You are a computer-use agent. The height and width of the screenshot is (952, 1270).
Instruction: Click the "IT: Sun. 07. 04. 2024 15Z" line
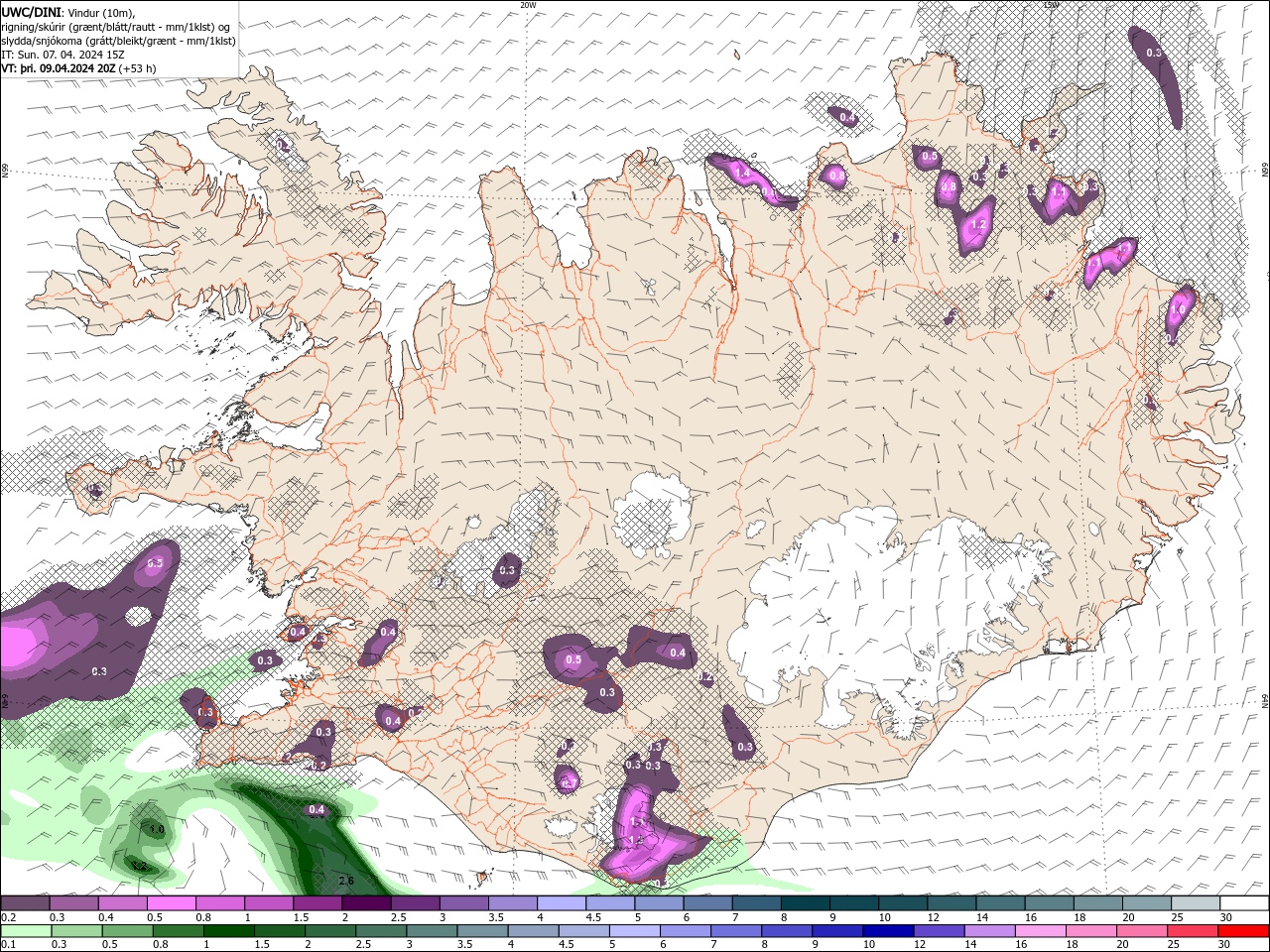63,55
